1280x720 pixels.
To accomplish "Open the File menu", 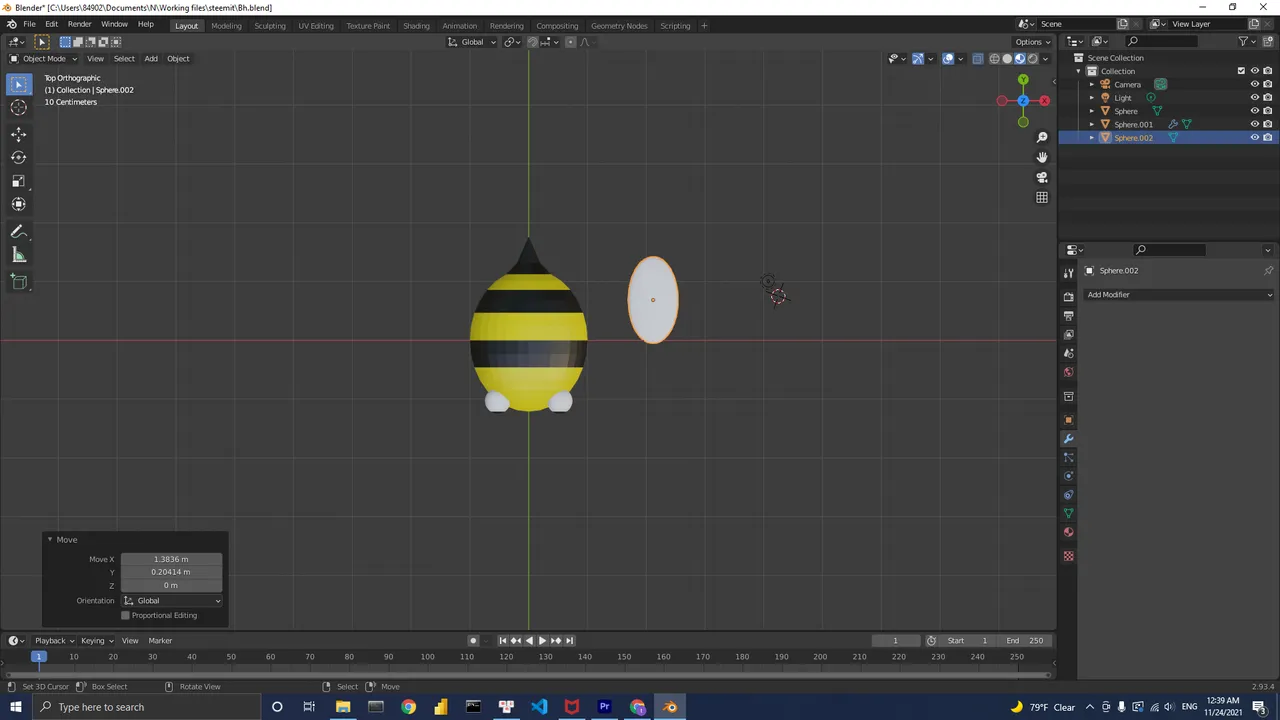I will point(30,24).
